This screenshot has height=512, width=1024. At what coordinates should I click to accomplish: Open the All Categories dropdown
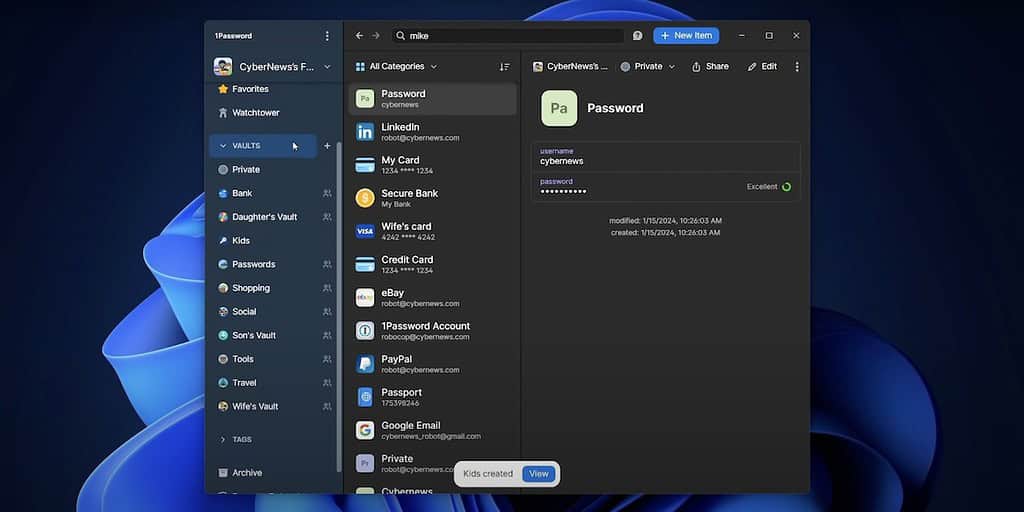click(397, 67)
